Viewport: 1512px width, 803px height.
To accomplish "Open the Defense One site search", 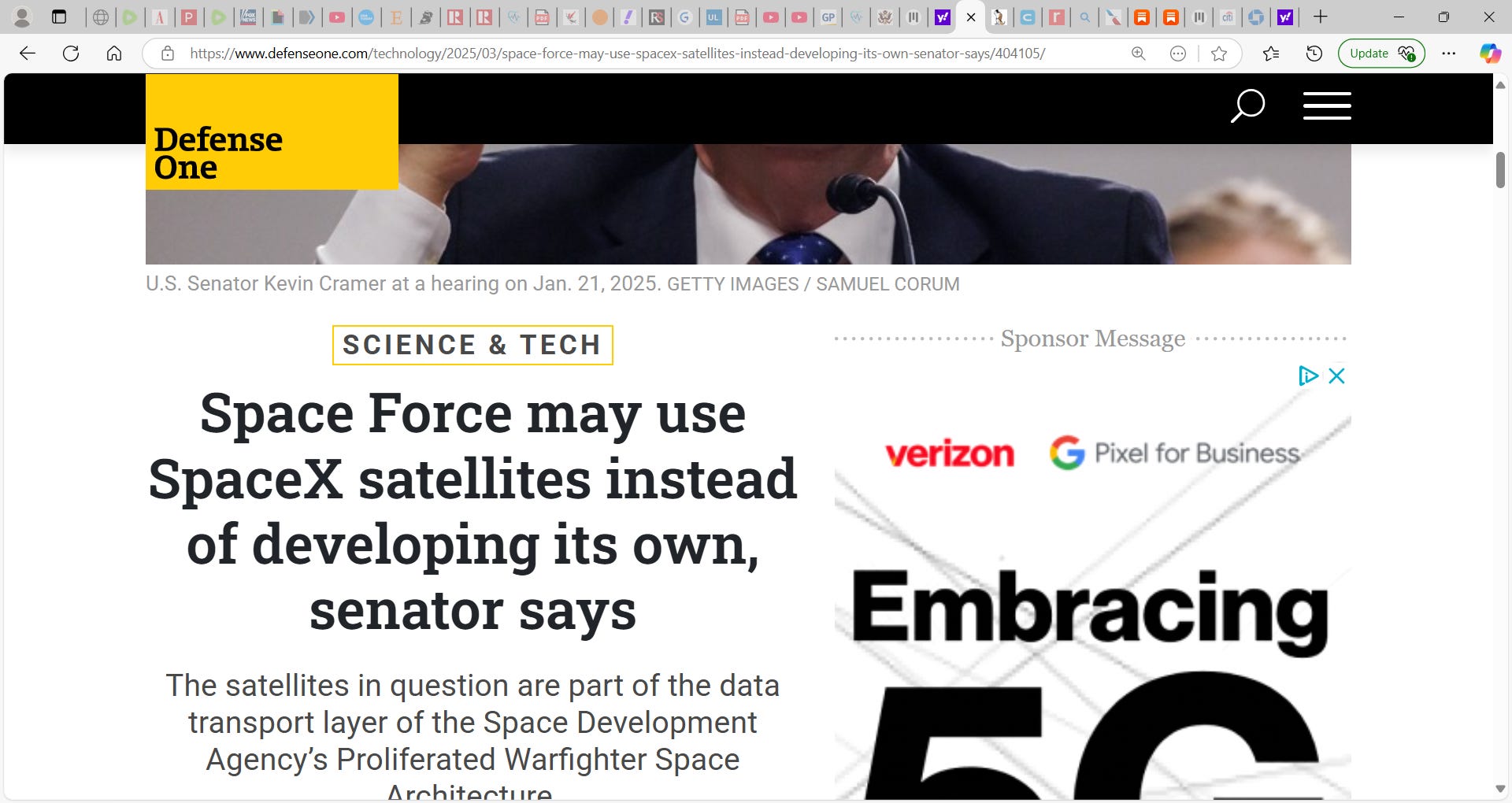I will point(1247,105).
